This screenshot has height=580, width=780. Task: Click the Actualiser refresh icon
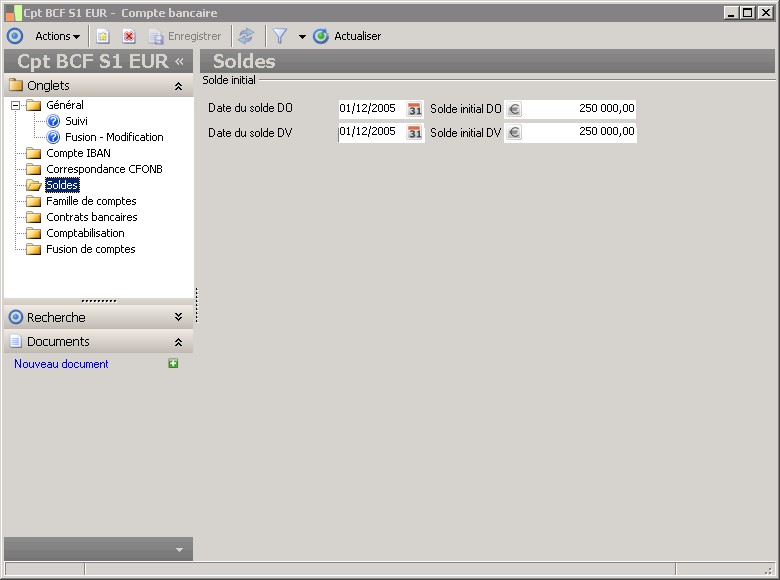point(321,36)
